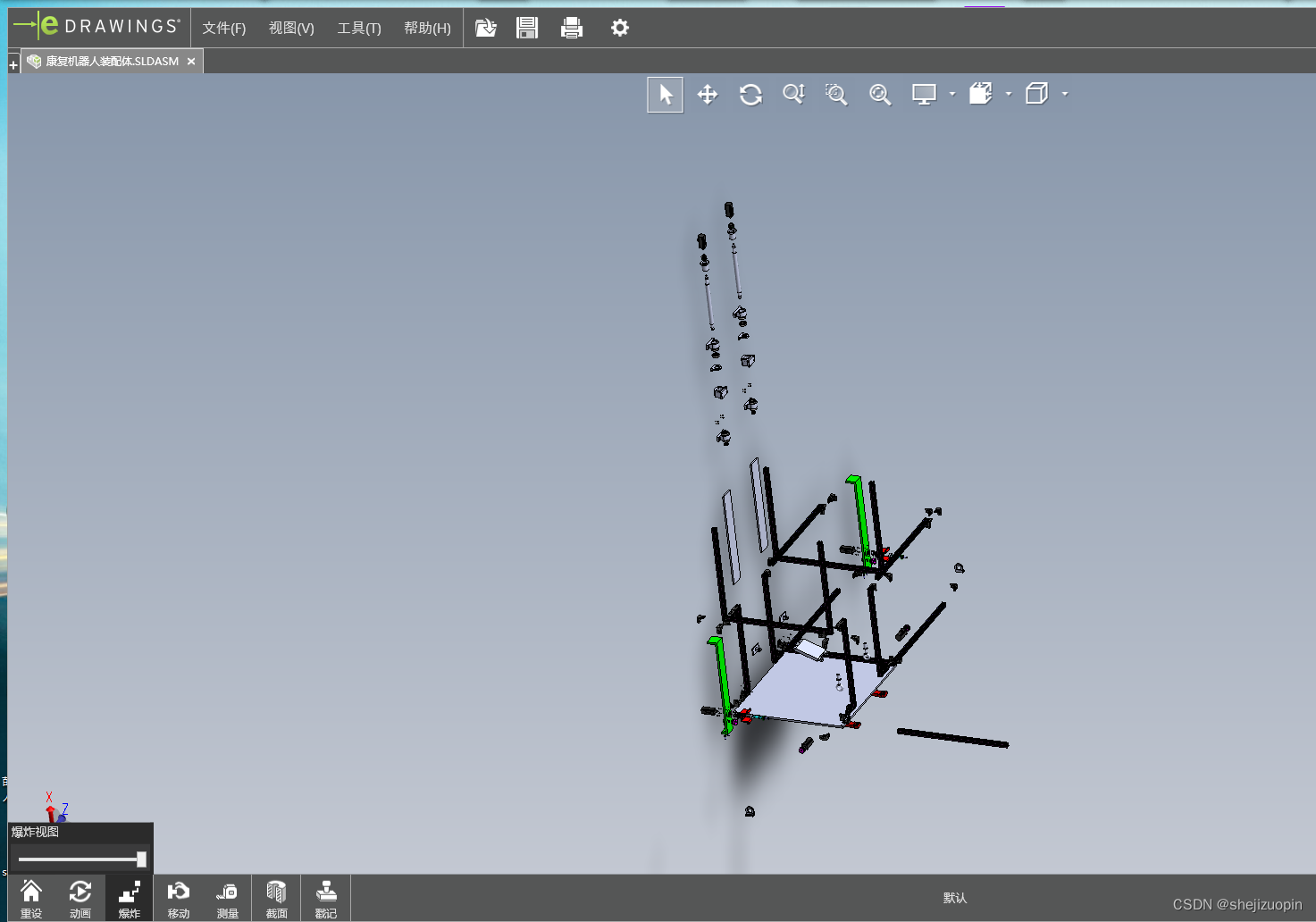Image resolution: width=1316 pixels, height=922 pixels.
Task: Click the 默认 configuration label
Action: coord(955,898)
